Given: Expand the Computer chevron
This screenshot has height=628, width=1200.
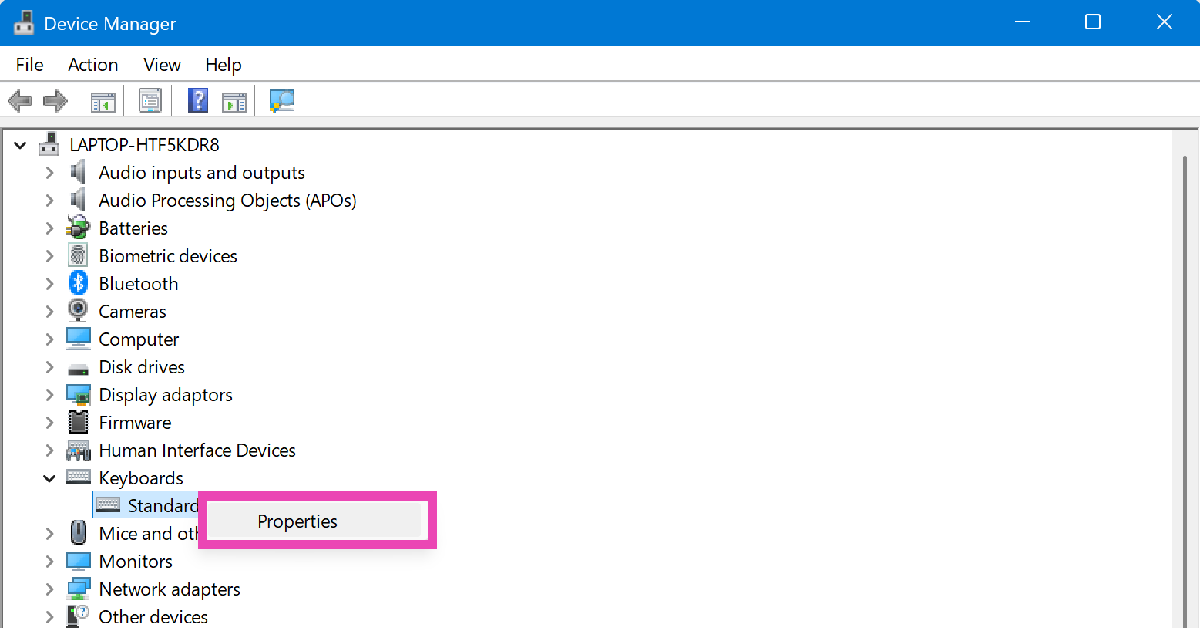Looking at the screenshot, I should (x=49, y=339).
